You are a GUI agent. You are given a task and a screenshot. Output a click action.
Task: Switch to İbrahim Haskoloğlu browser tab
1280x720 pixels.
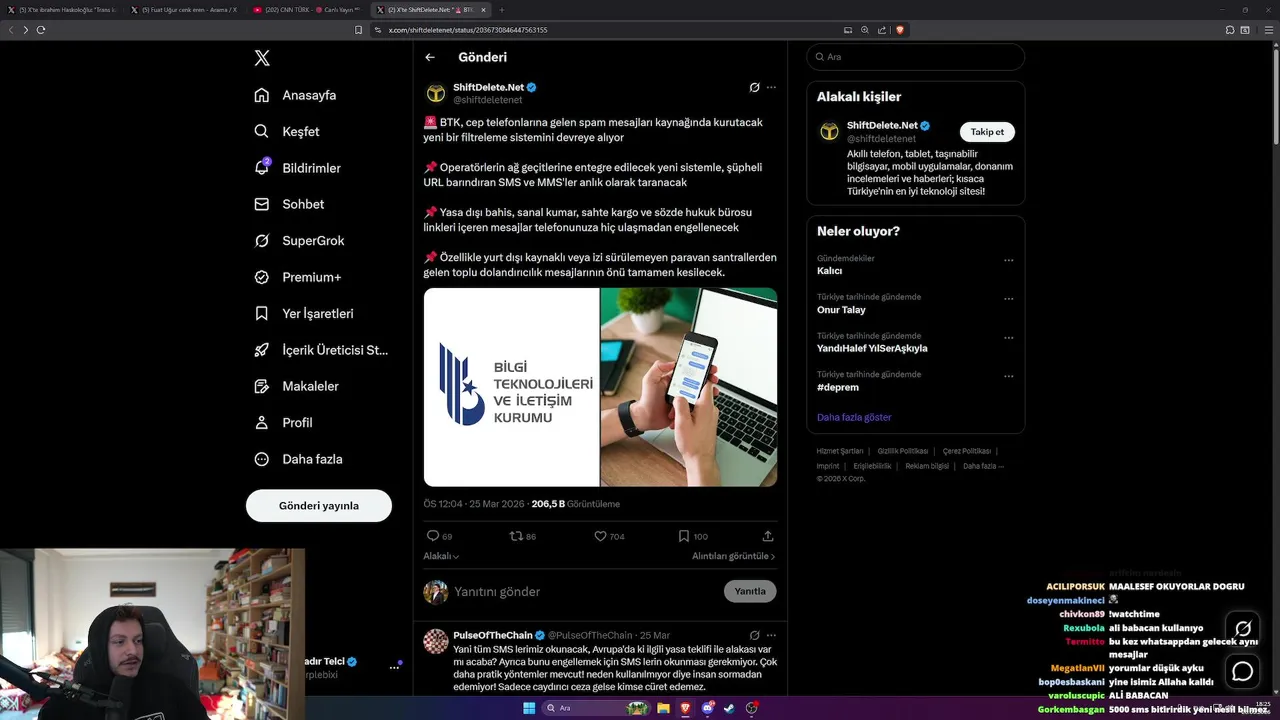click(62, 10)
